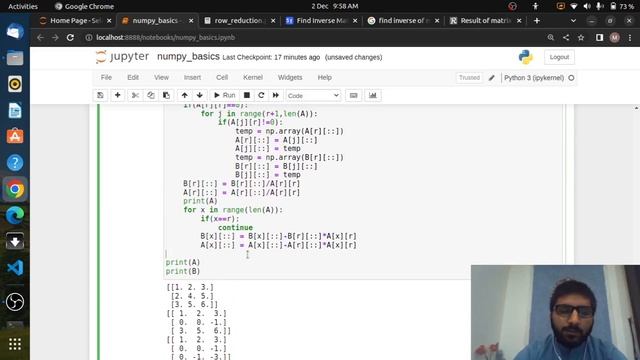Open the Help menu
Screen dimensions: 640x360
[324, 78]
